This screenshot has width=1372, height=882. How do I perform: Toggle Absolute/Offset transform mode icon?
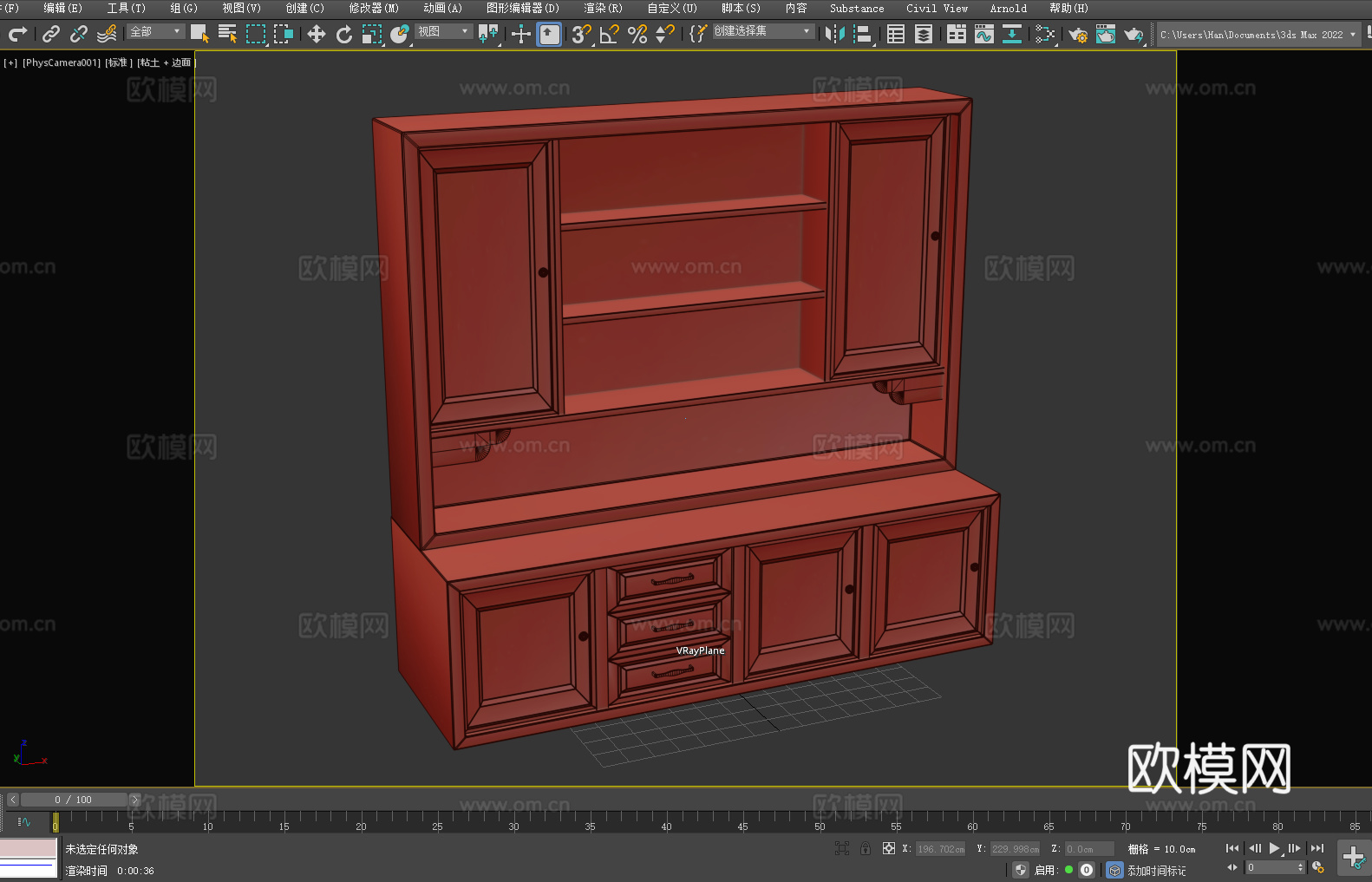coord(889,848)
